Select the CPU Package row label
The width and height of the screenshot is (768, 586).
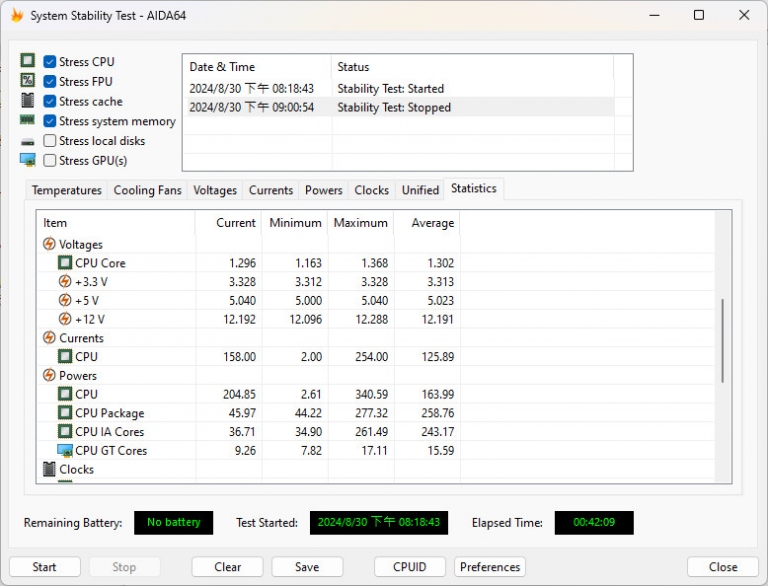click(110, 413)
